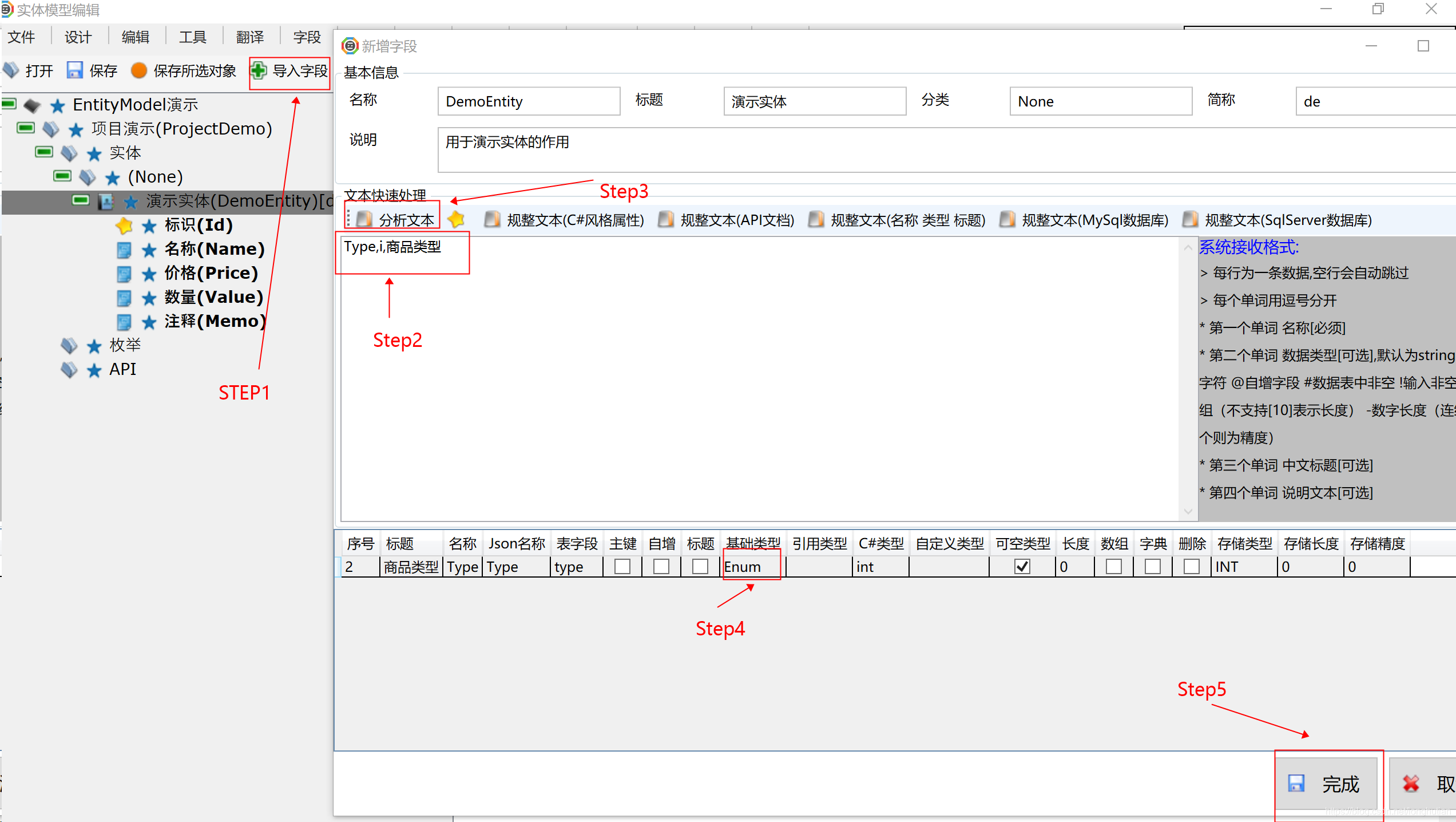Click the tag icon beside API
This screenshot has height=822, width=1456.
pos(69,370)
